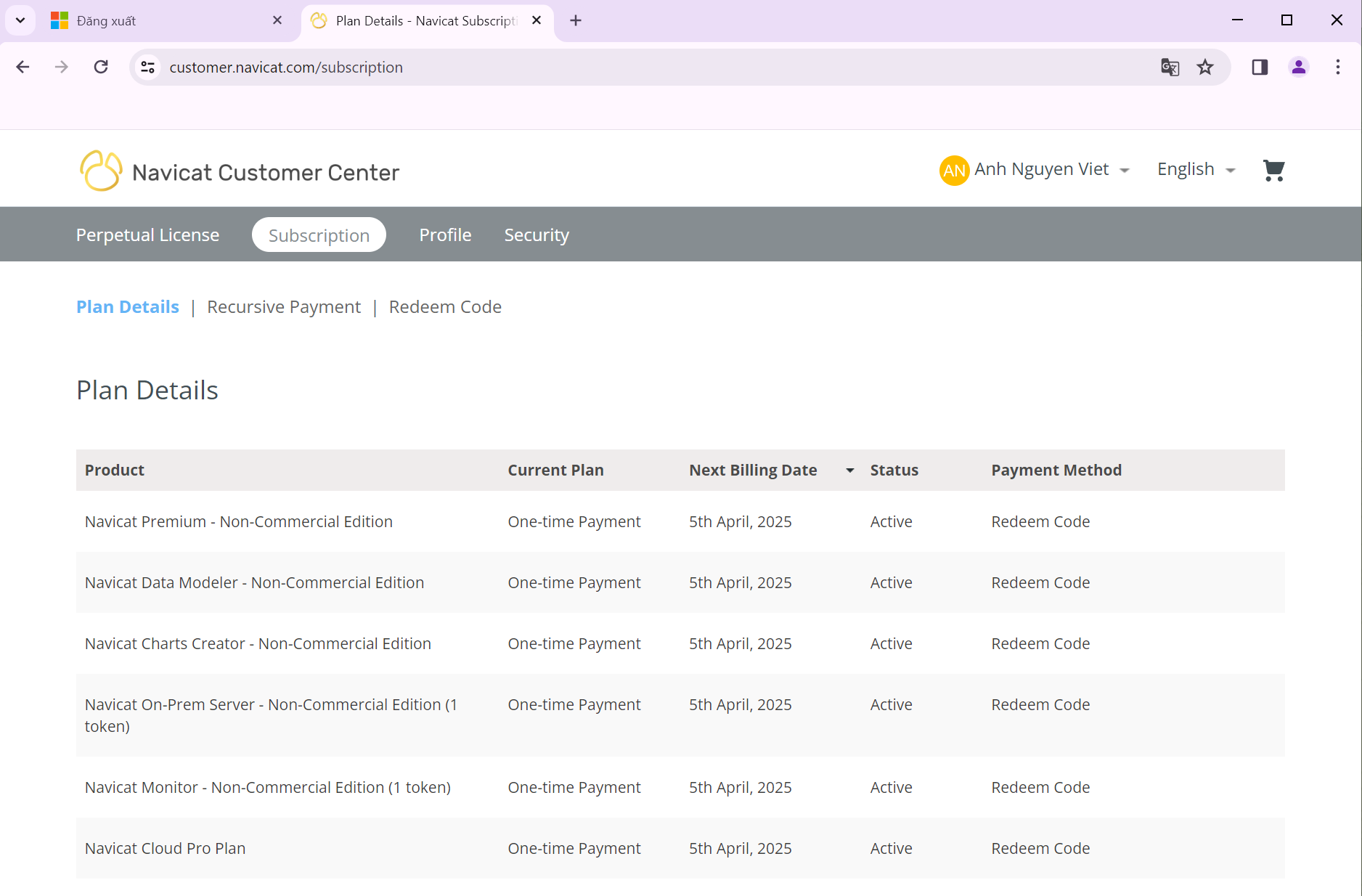This screenshot has height=896, width=1362.
Task: Go back to the previous page
Action: coord(23,68)
